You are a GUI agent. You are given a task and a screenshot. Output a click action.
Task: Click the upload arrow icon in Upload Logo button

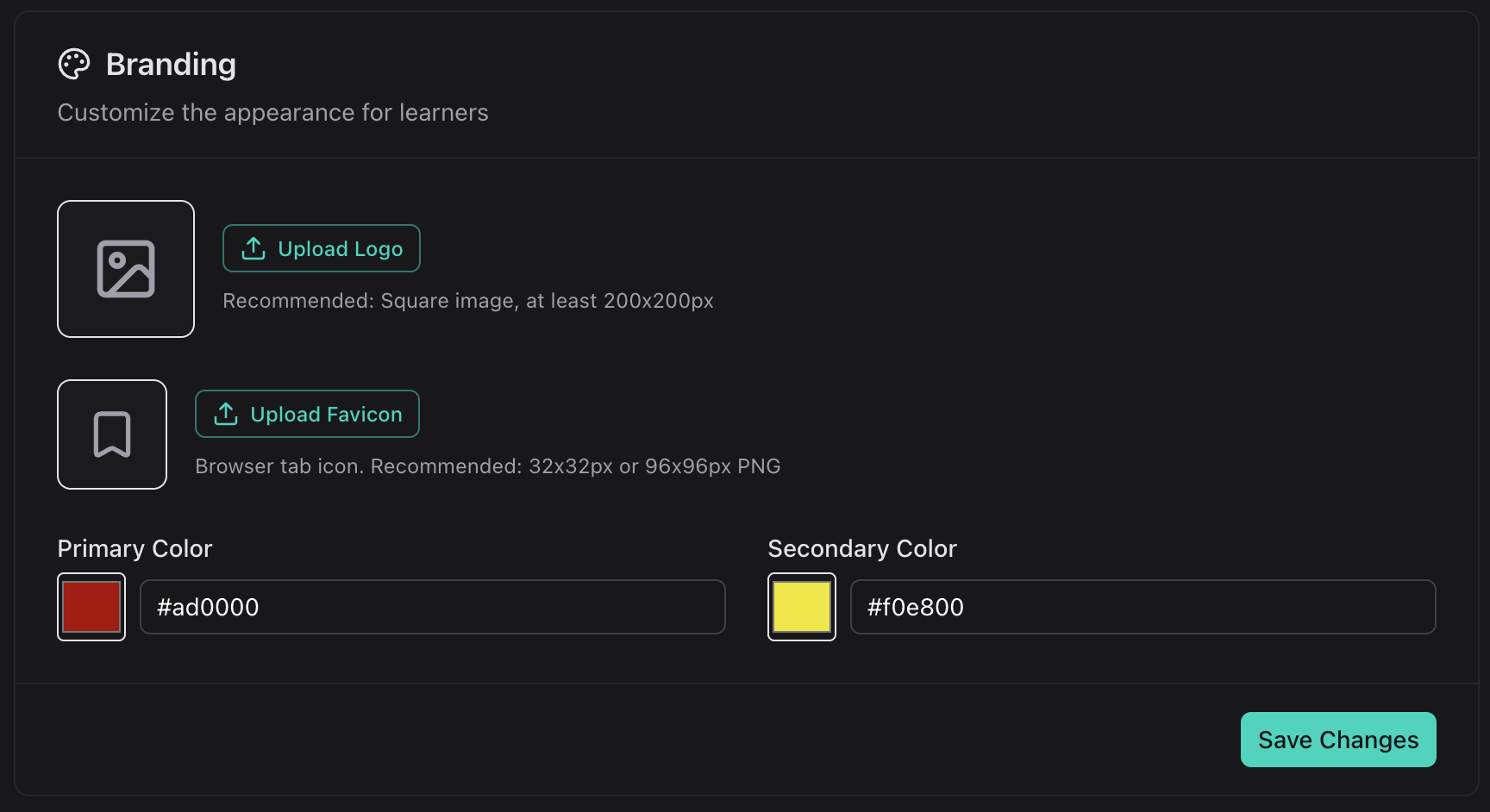point(252,247)
